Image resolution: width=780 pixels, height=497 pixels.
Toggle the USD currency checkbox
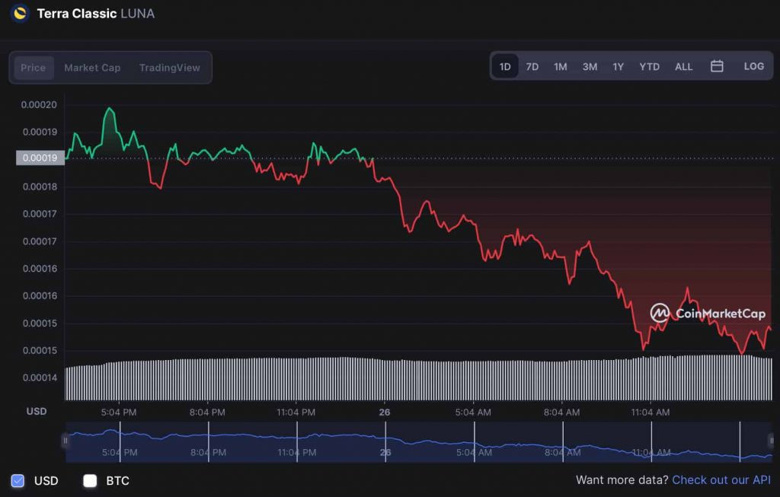18,481
